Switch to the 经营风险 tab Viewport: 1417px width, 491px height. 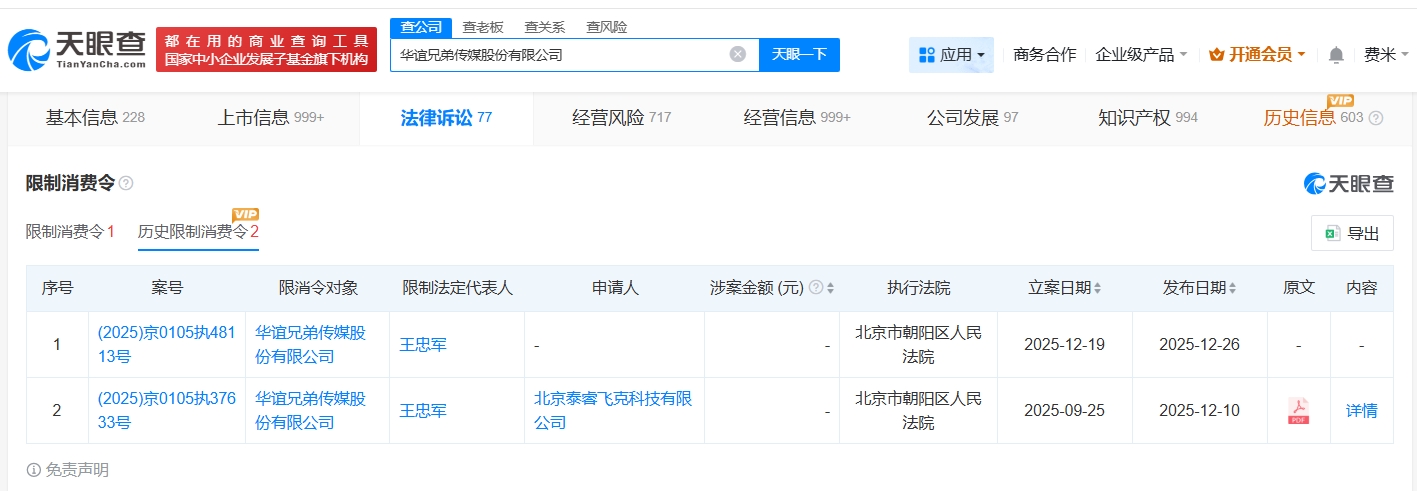[620, 118]
